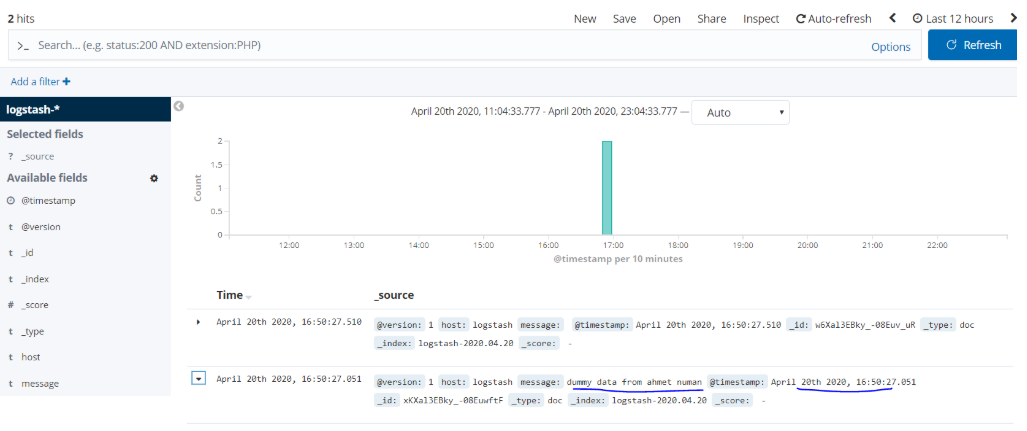Click Save in the top menu
Image resolution: width=1027 pixels, height=431 pixels.
click(x=624, y=19)
